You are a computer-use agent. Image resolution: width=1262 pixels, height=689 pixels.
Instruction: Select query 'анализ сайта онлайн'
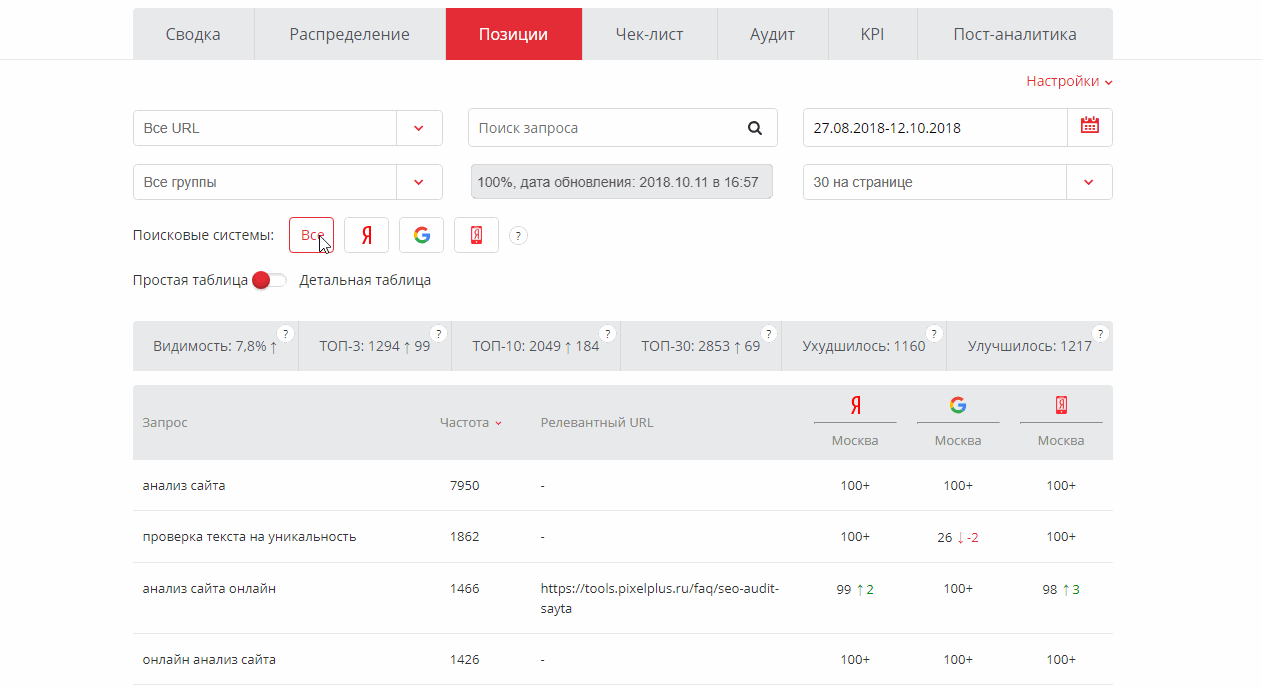[x=209, y=588]
